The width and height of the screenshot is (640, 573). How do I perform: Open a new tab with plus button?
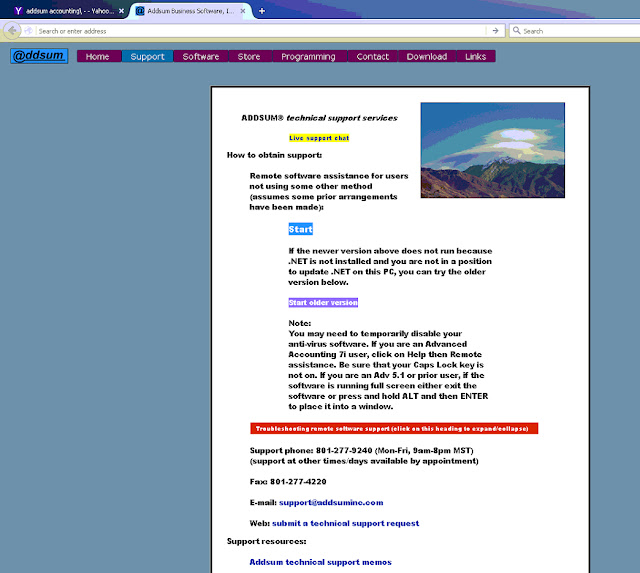pyautogui.click(x=262, y=11)
